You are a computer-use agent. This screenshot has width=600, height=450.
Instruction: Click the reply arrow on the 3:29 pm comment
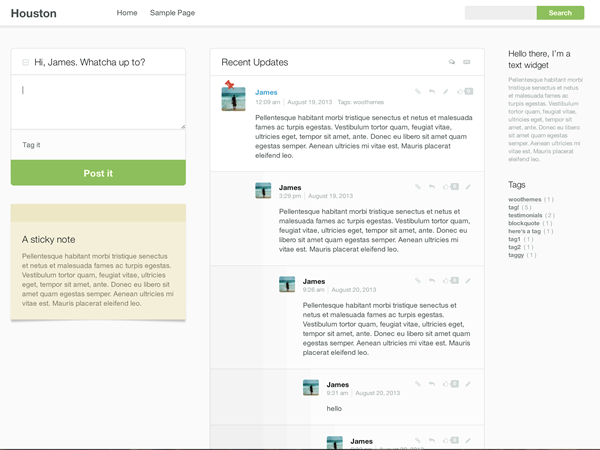coord(432,187)
